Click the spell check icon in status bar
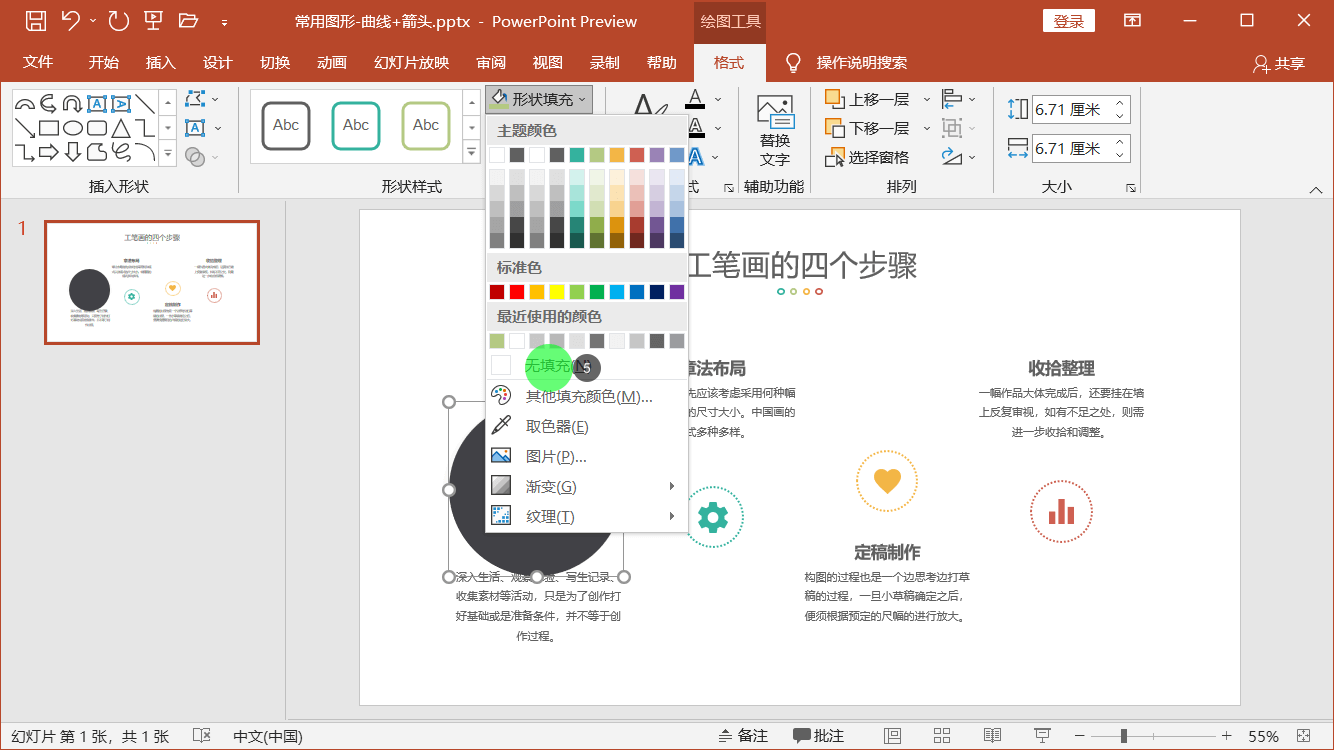Viewport: 1334px width, 750px height. pos(202,736)
